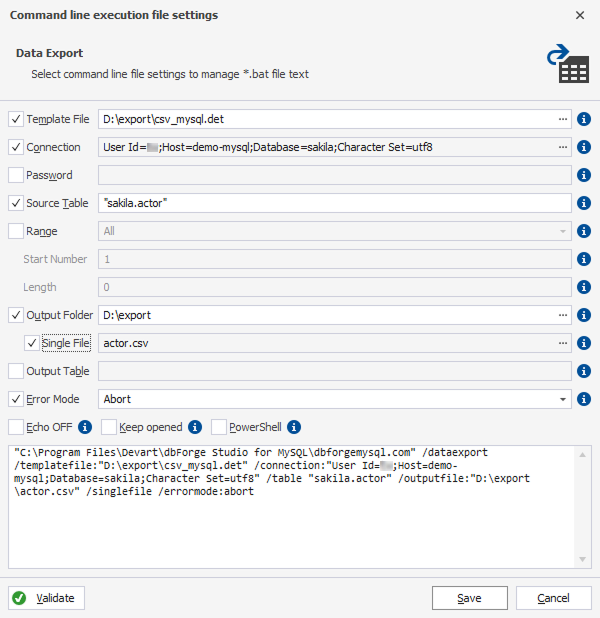View info icon for Output Folder
The image size is (600, 618).
tap(584, 315)
